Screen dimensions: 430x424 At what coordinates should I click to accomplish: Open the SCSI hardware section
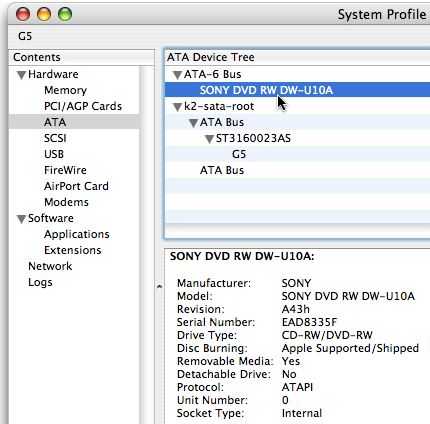click(x=55, y=138)
